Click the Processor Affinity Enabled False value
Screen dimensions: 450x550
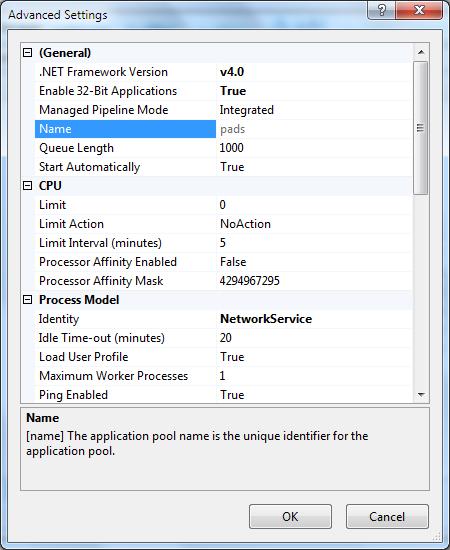pos(233,262)
